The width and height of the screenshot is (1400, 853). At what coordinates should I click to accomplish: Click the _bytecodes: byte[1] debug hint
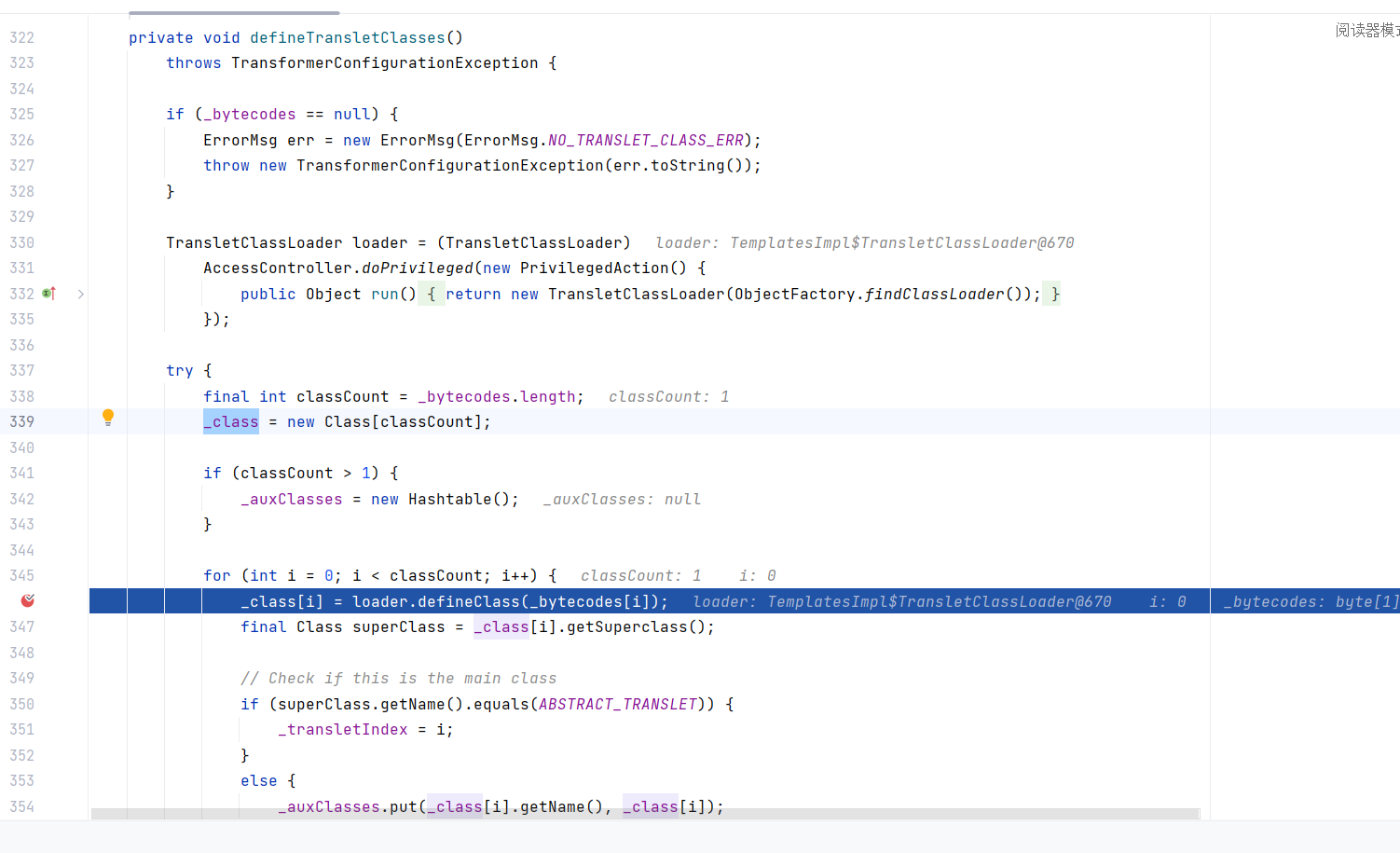click(1311, 602)
